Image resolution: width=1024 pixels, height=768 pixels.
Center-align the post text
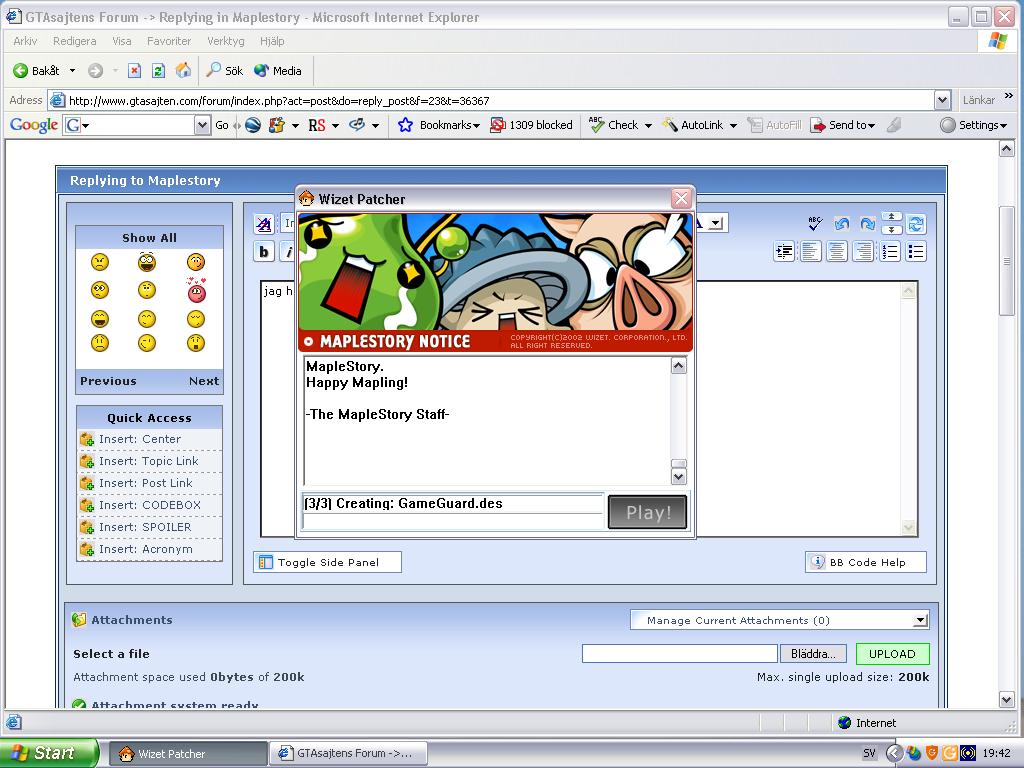point(837,251)
